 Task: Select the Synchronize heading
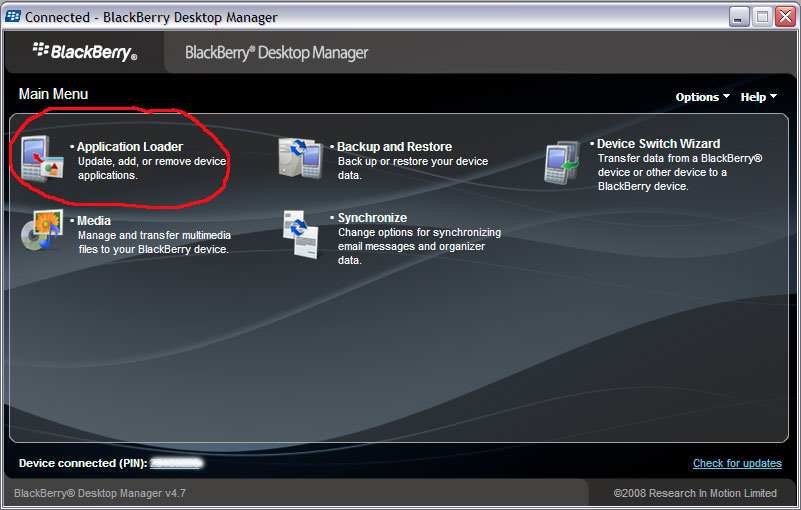[x=372, y=218]
